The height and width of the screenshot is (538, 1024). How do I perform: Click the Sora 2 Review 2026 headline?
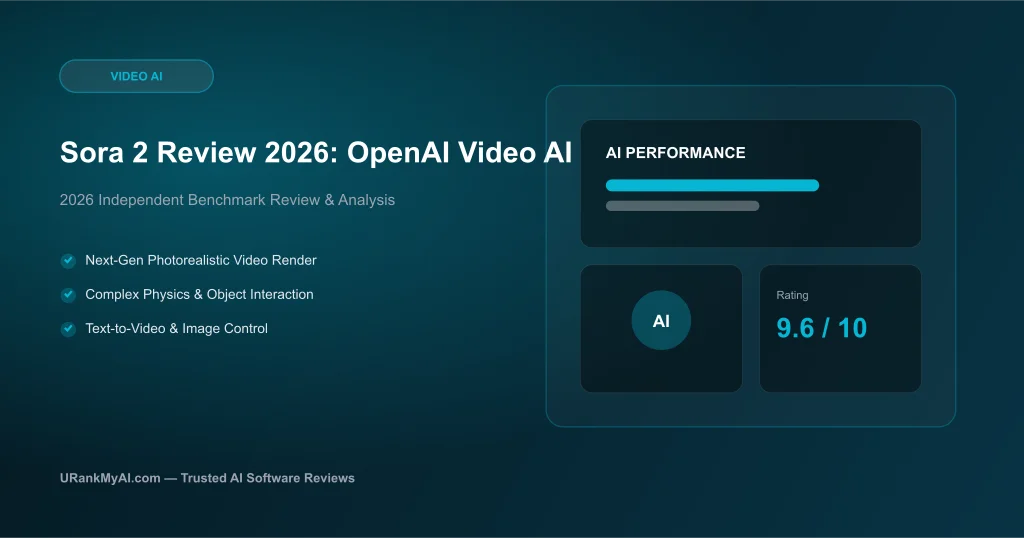pos(315,152)
